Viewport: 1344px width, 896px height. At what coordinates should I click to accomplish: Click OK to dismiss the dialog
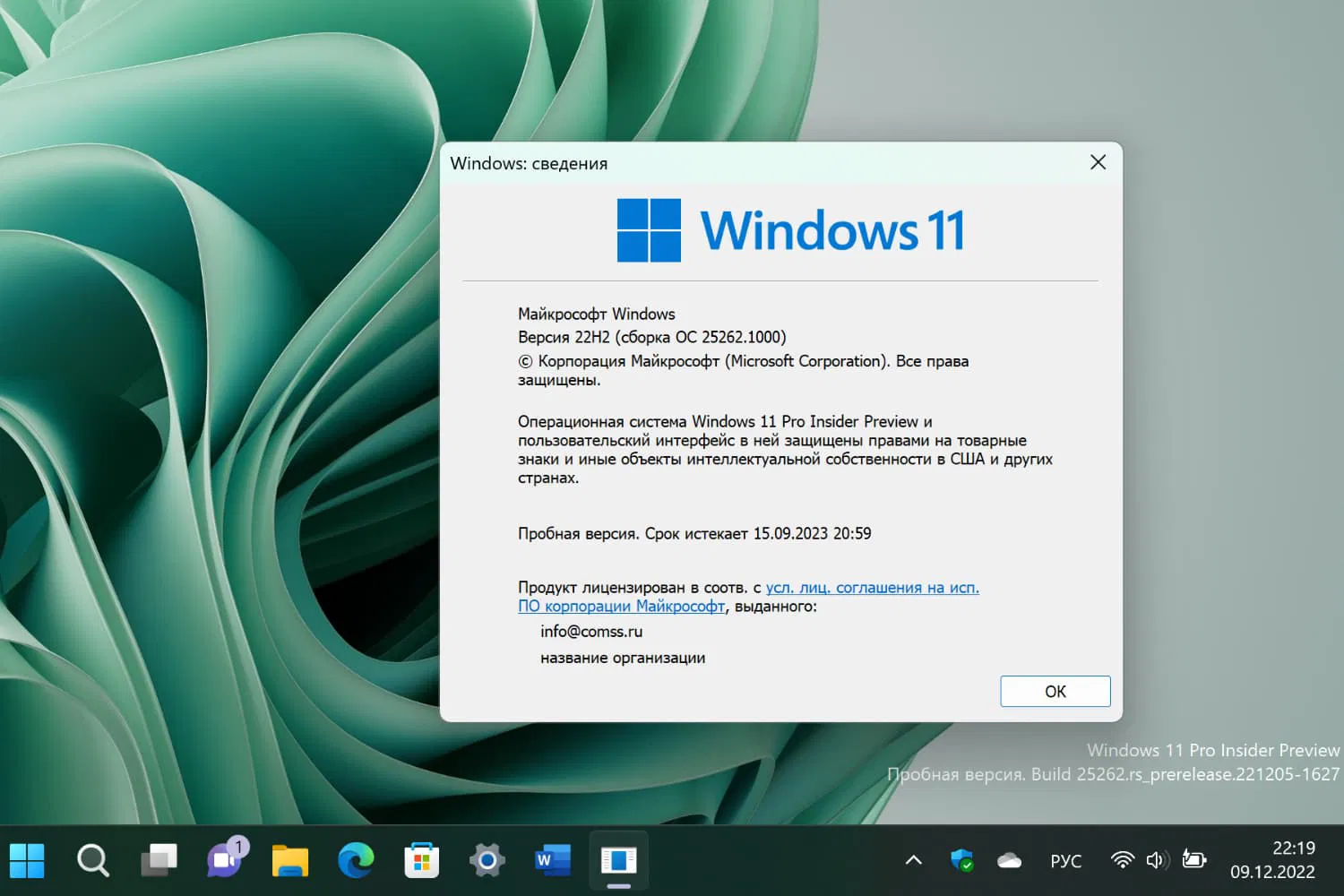(1055, 692)
